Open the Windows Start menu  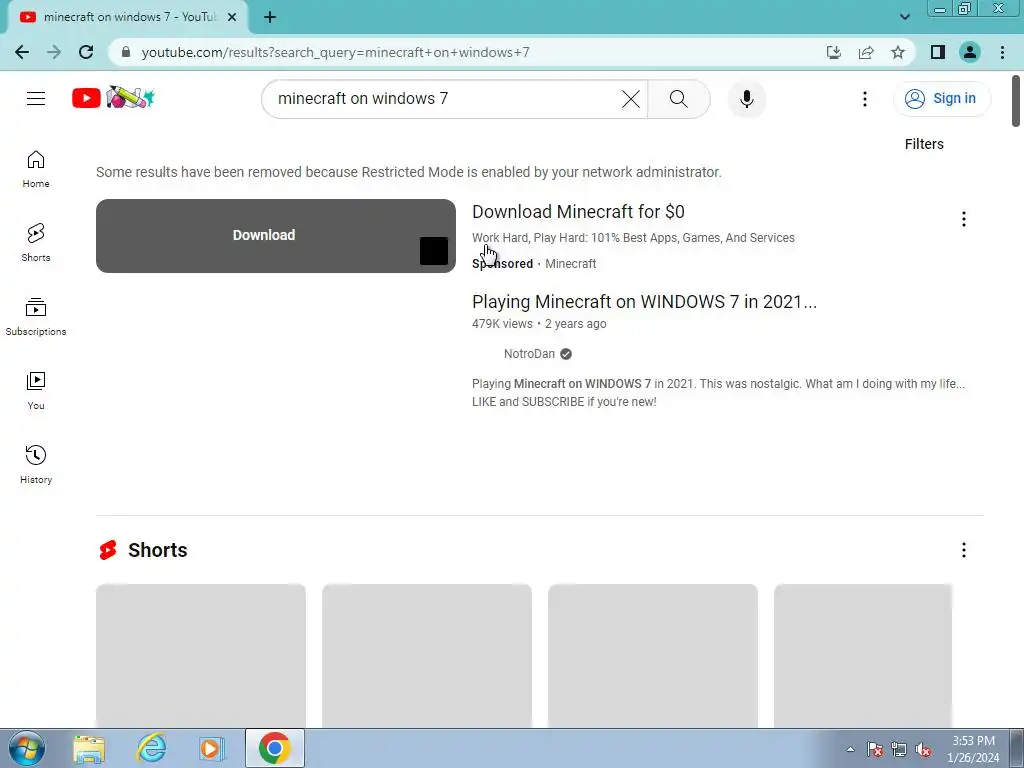(x=27, y=748)
